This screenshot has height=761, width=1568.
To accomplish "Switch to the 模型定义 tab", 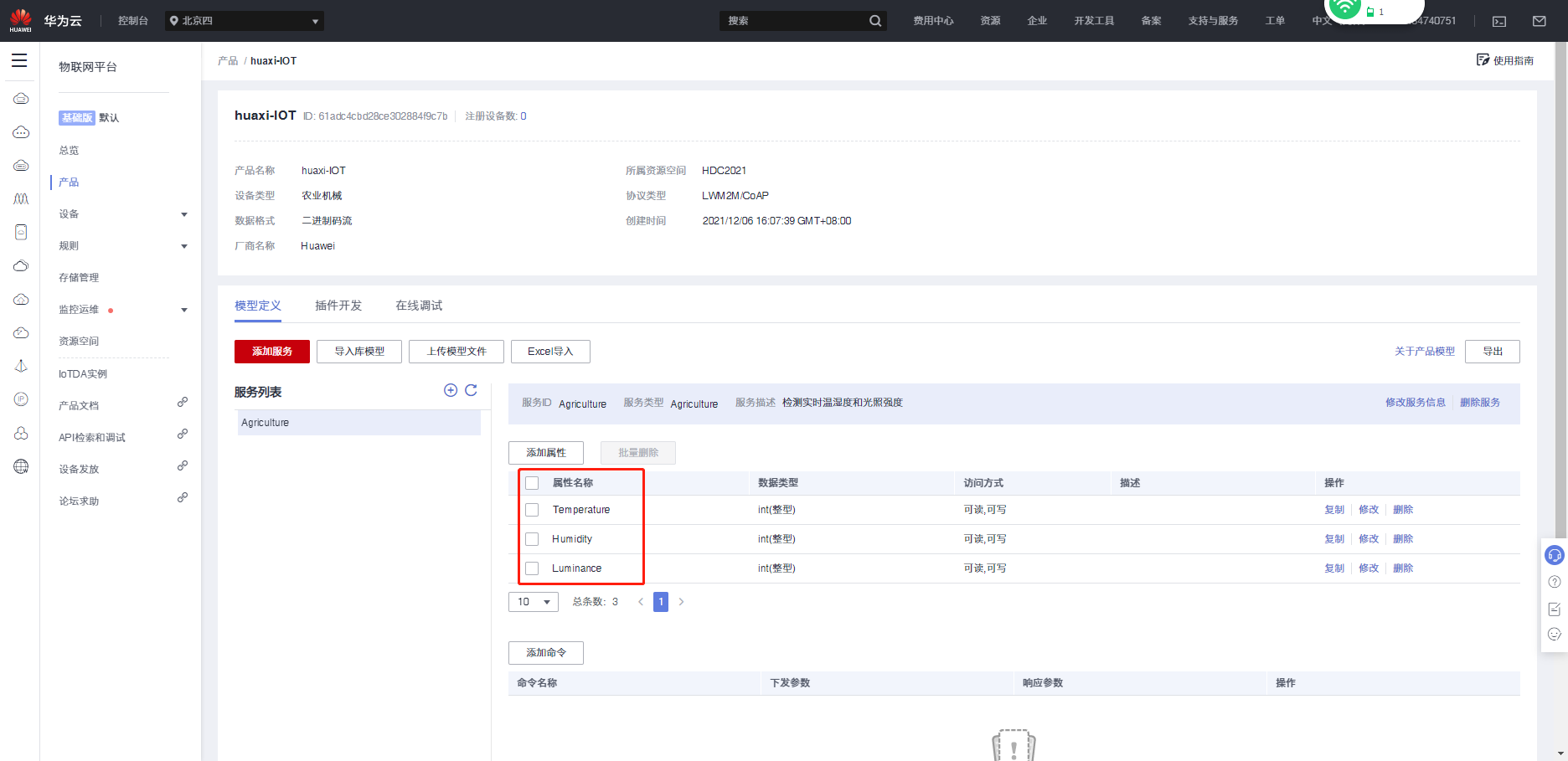I will click(x=258, y=306).
